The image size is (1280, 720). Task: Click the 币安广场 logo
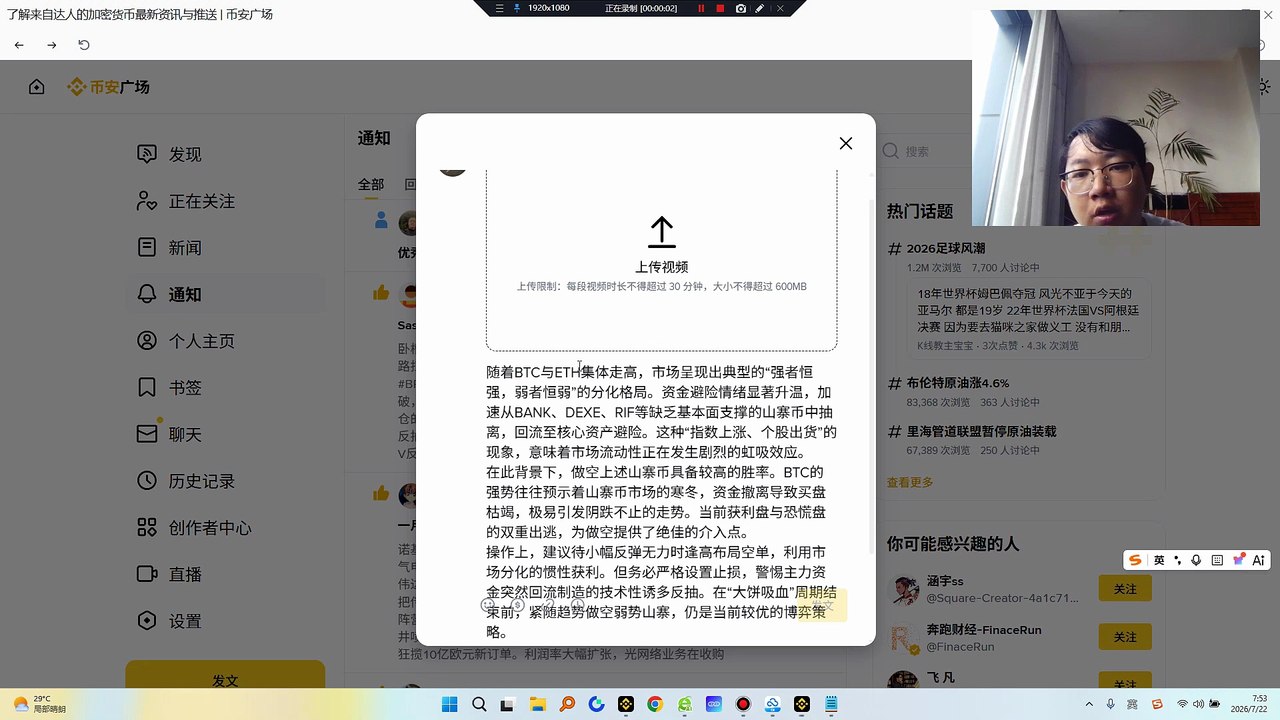108,87
